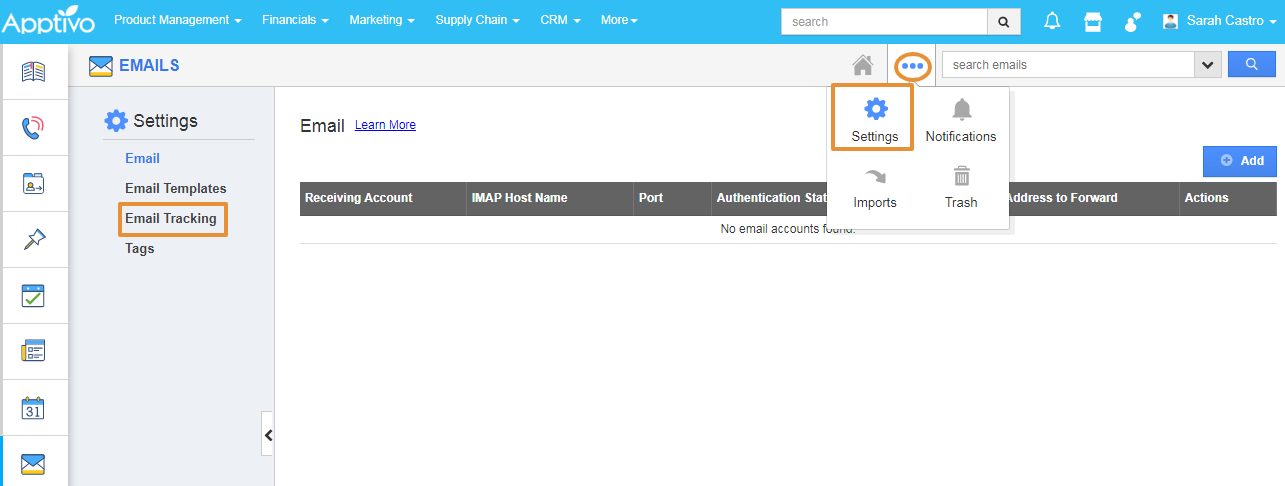Collapse the settings side panel arrow
The width and height of the screenshot is (1285, 486).
(x=267, y=435)
